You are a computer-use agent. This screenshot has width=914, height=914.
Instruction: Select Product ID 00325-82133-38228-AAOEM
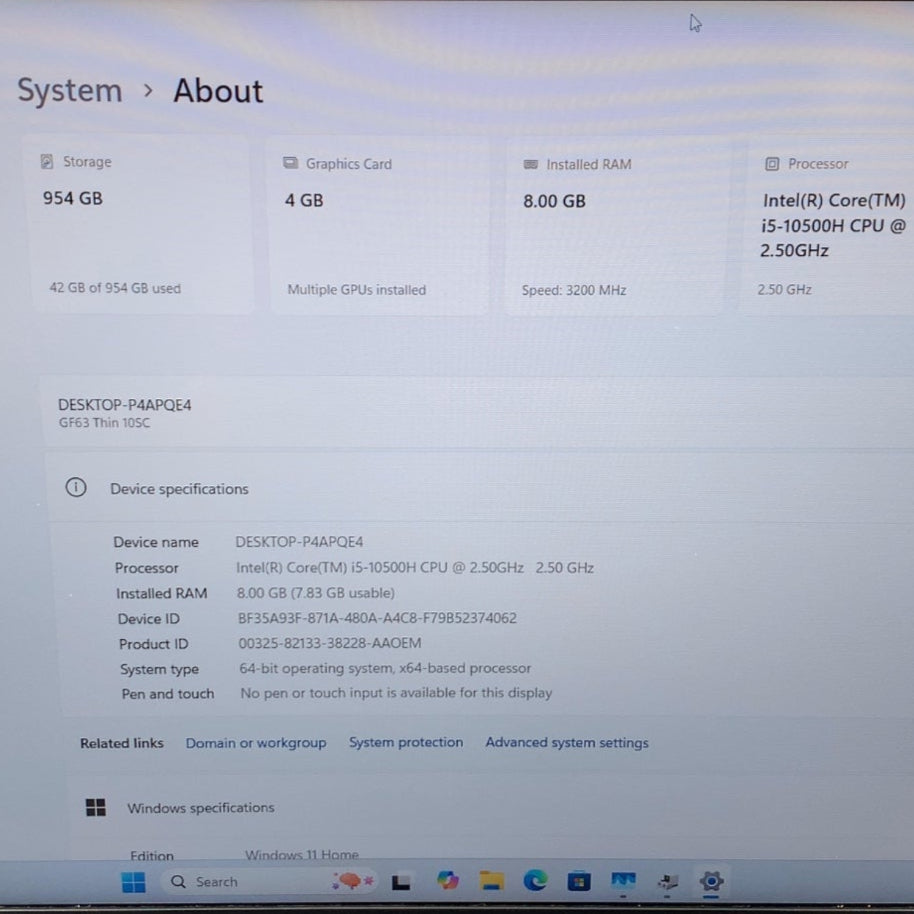tap(330, 643)
